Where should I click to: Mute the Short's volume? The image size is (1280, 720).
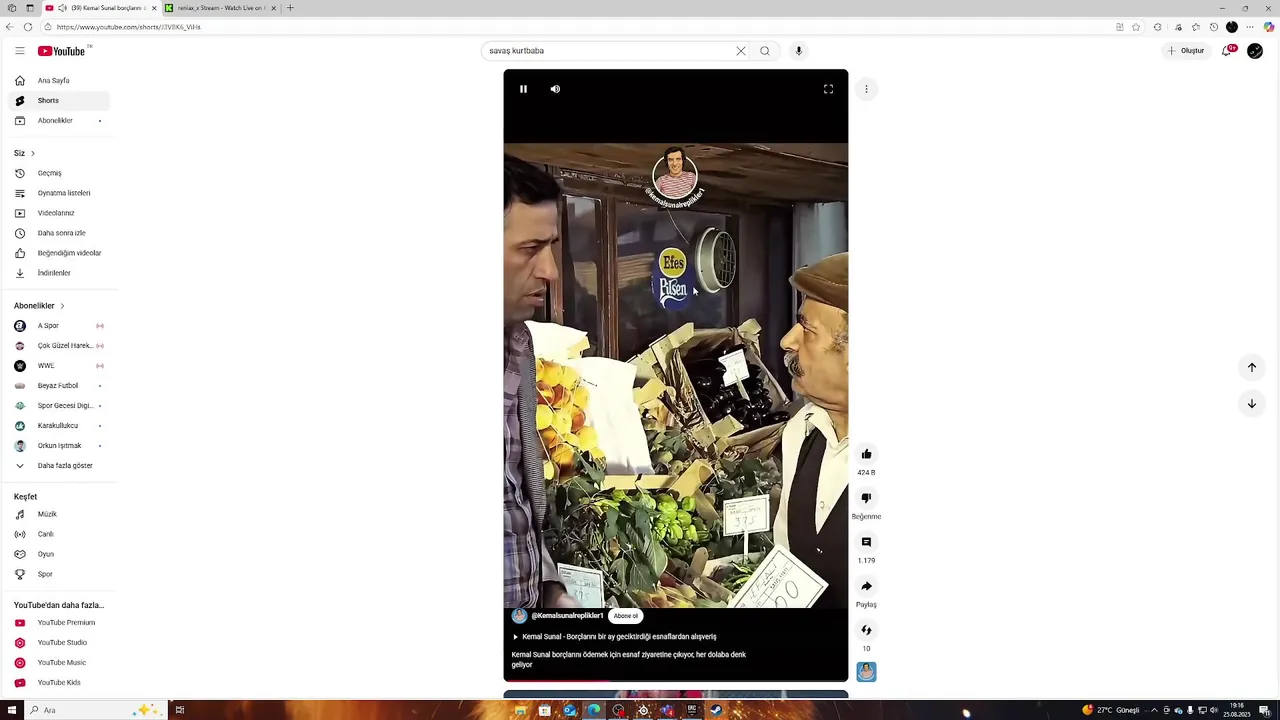click(555, 89)
